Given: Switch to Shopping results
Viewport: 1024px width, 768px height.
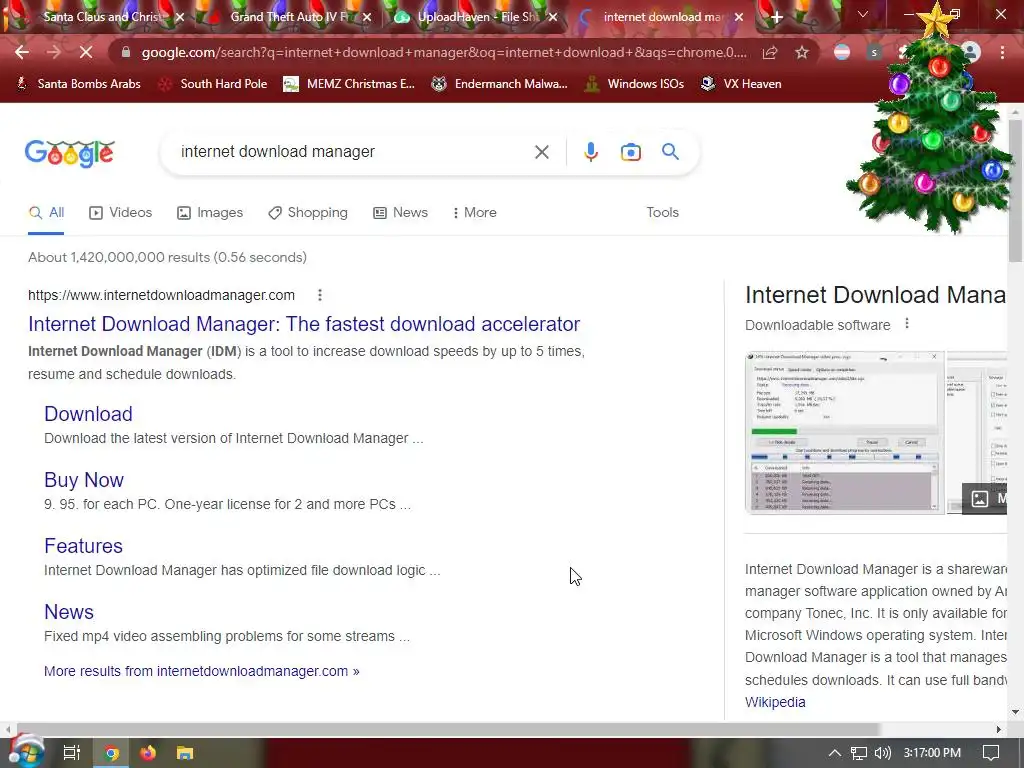Looking at the screenshot, I should pyautogui.click(x=308, y=213).
